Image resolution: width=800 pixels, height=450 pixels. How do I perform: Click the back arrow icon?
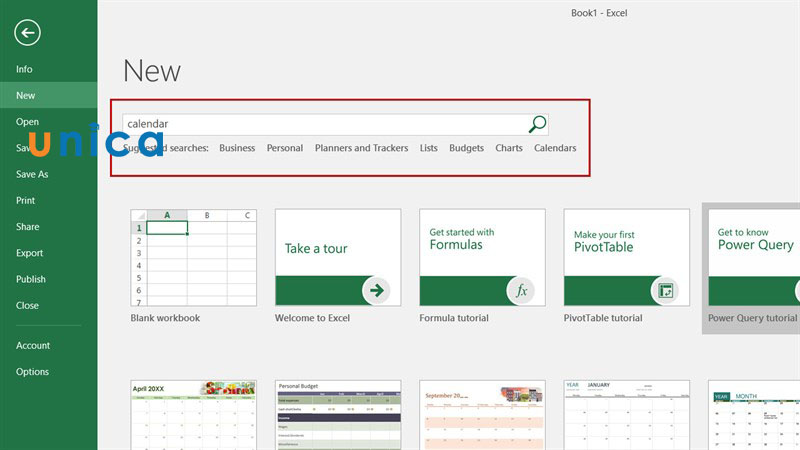tap(28, 33)
